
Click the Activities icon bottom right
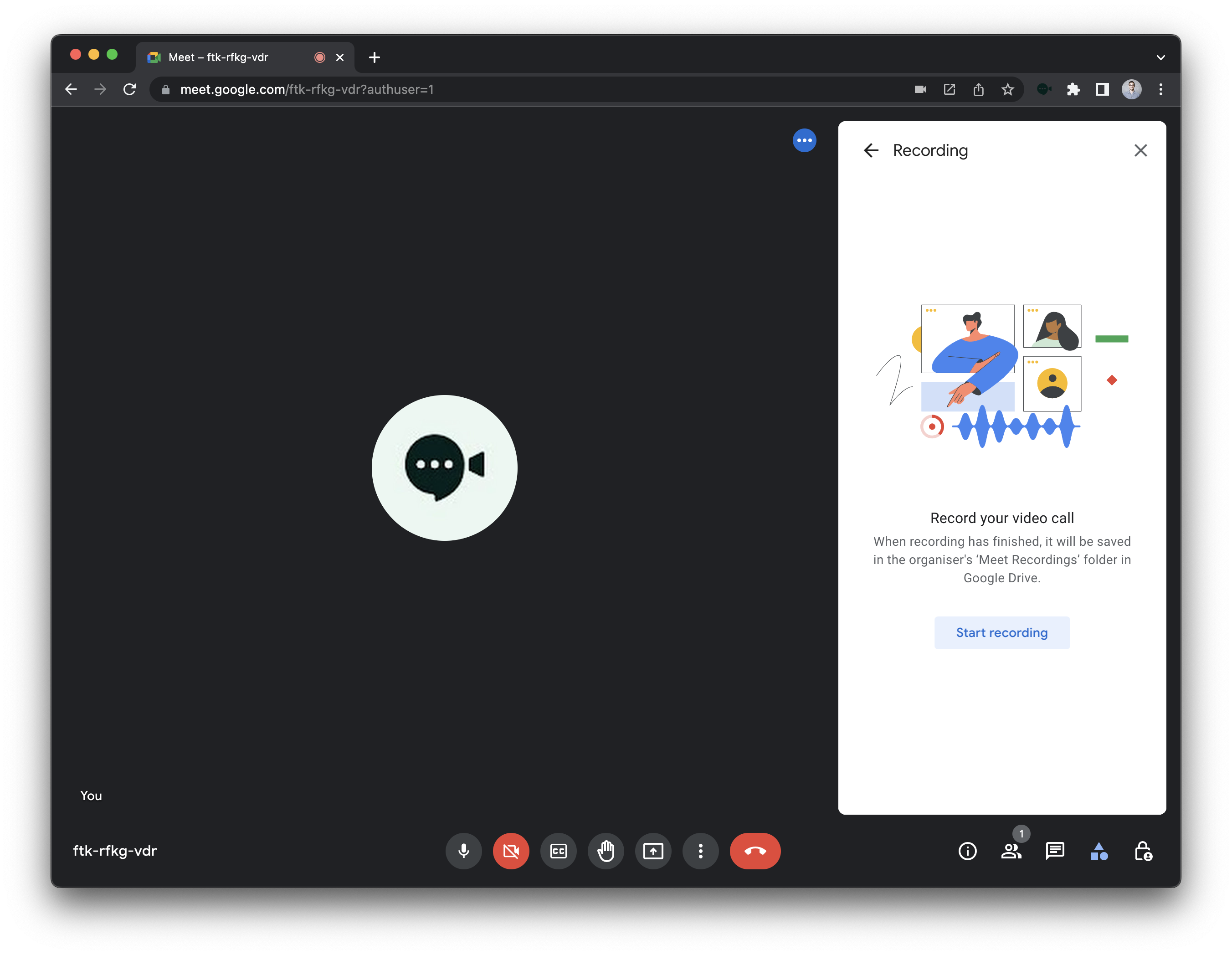point(1099,852)
